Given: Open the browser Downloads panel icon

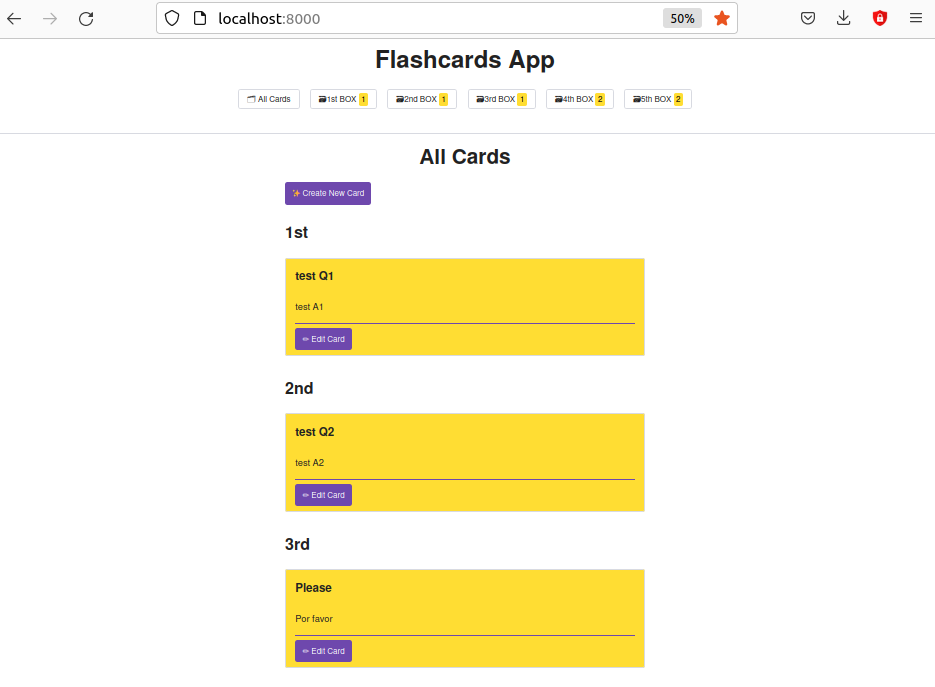Looking at the screenshot, I should tap(843, 18).
